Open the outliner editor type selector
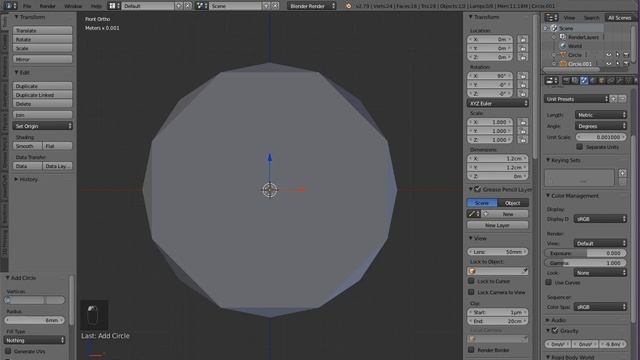The height and width of the screenshot is (360, 640). 551,18
